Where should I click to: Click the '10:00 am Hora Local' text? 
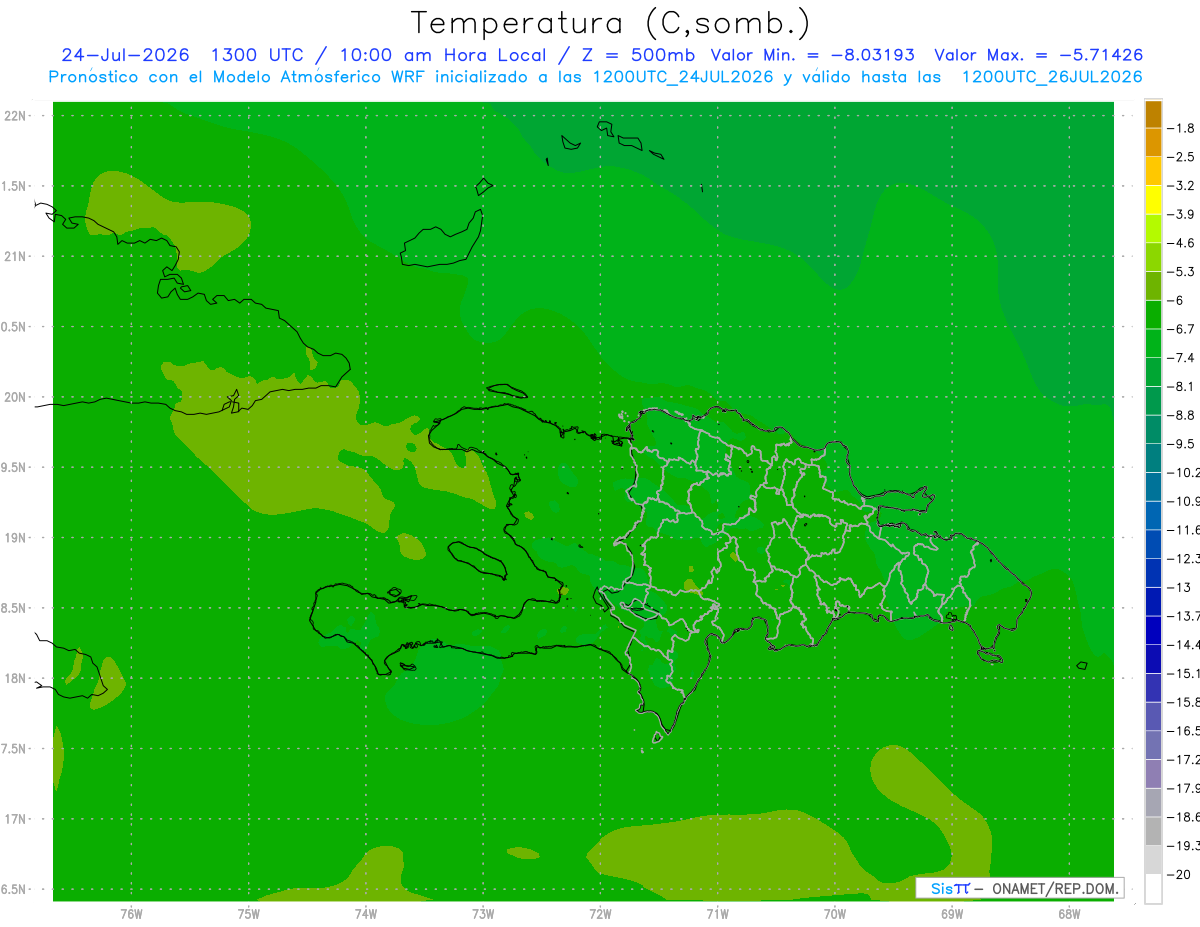443,55
